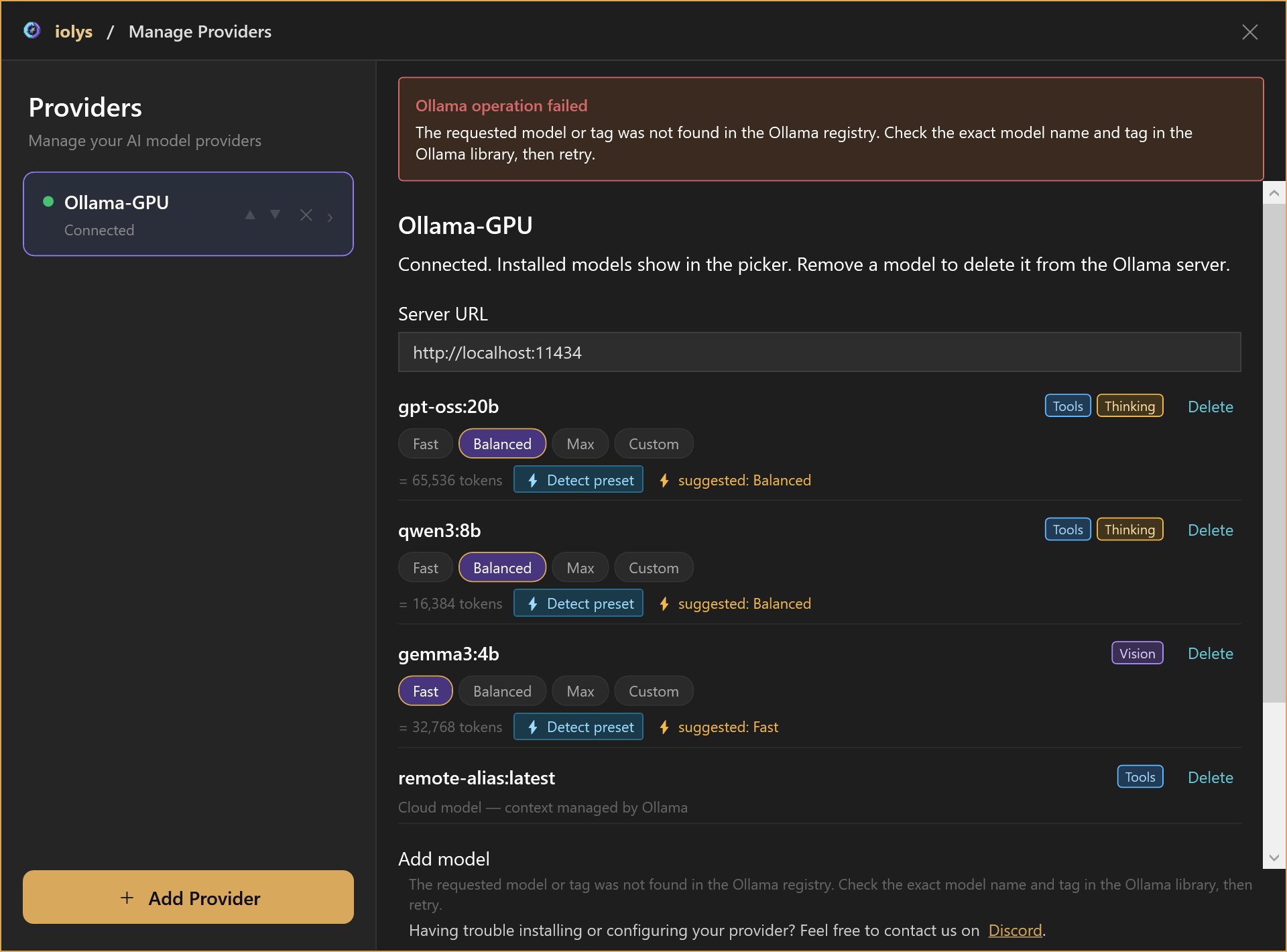This screenshot has width=1287, height=952.
Task: Click scrollbar up arrow
Action: 1274,193
